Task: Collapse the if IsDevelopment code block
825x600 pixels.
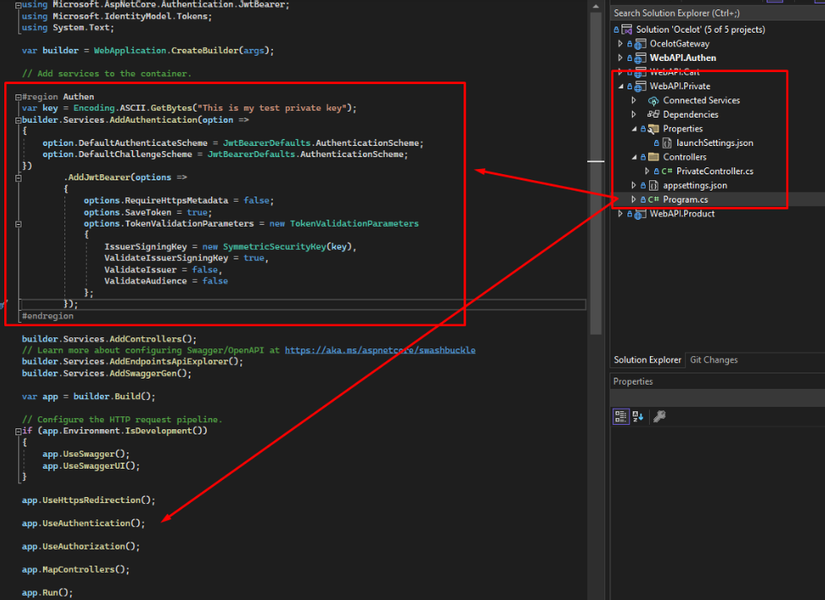Action: [18, 431]
